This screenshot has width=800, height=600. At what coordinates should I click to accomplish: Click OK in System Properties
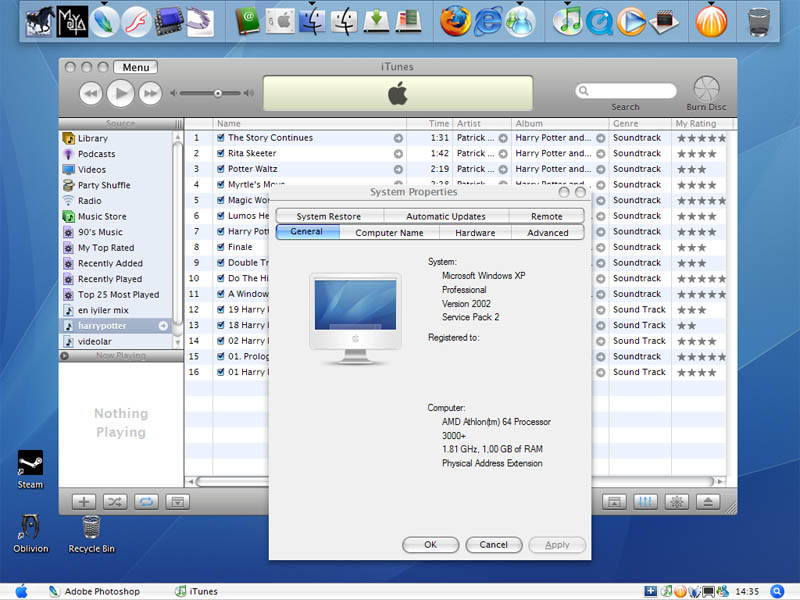(431, 545)
